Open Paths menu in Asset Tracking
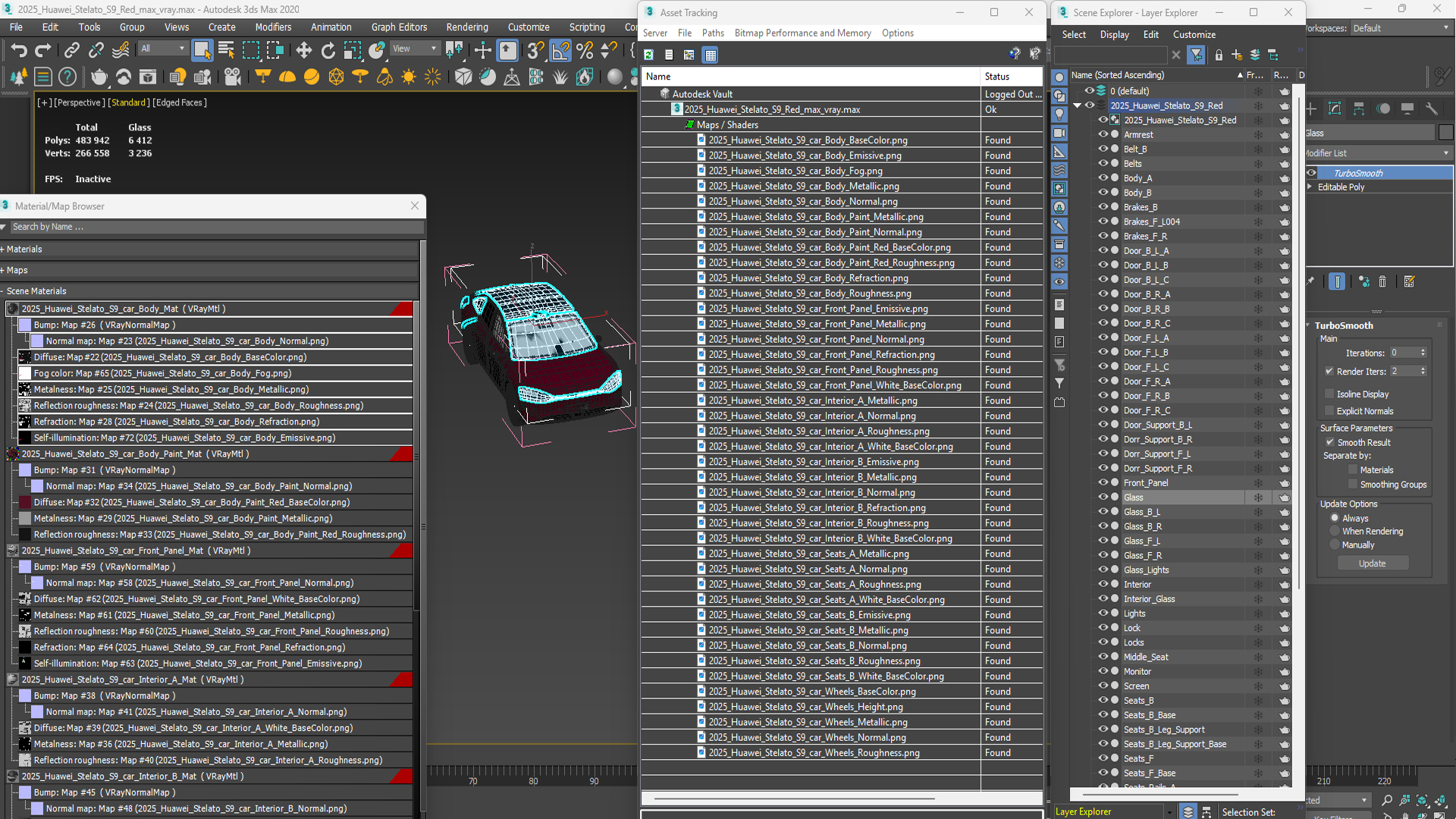The width and height of the screenshot is (1456, 819). pos(713,33)
